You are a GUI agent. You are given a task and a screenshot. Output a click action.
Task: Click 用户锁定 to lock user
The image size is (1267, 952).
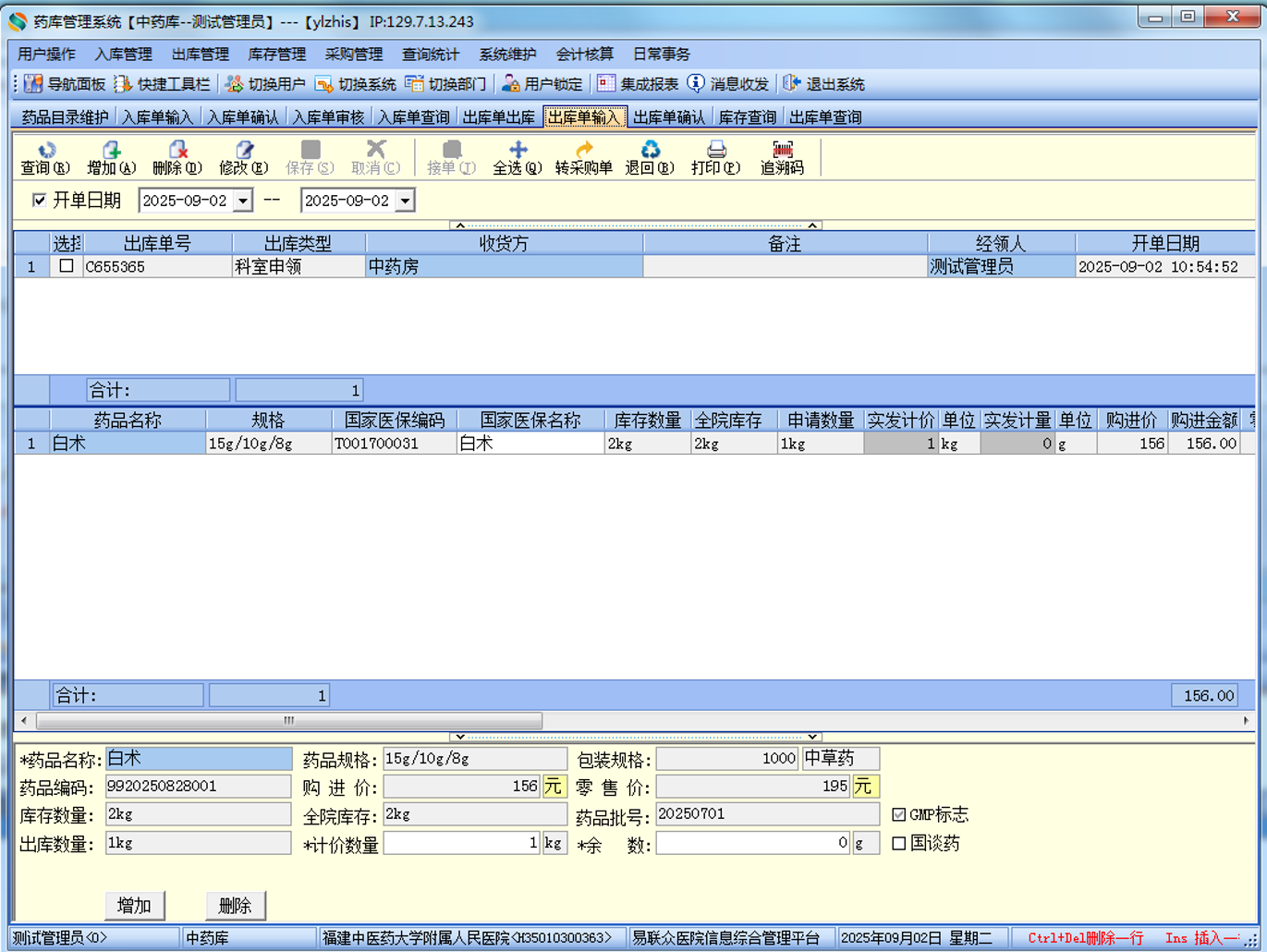coord(542,84)
